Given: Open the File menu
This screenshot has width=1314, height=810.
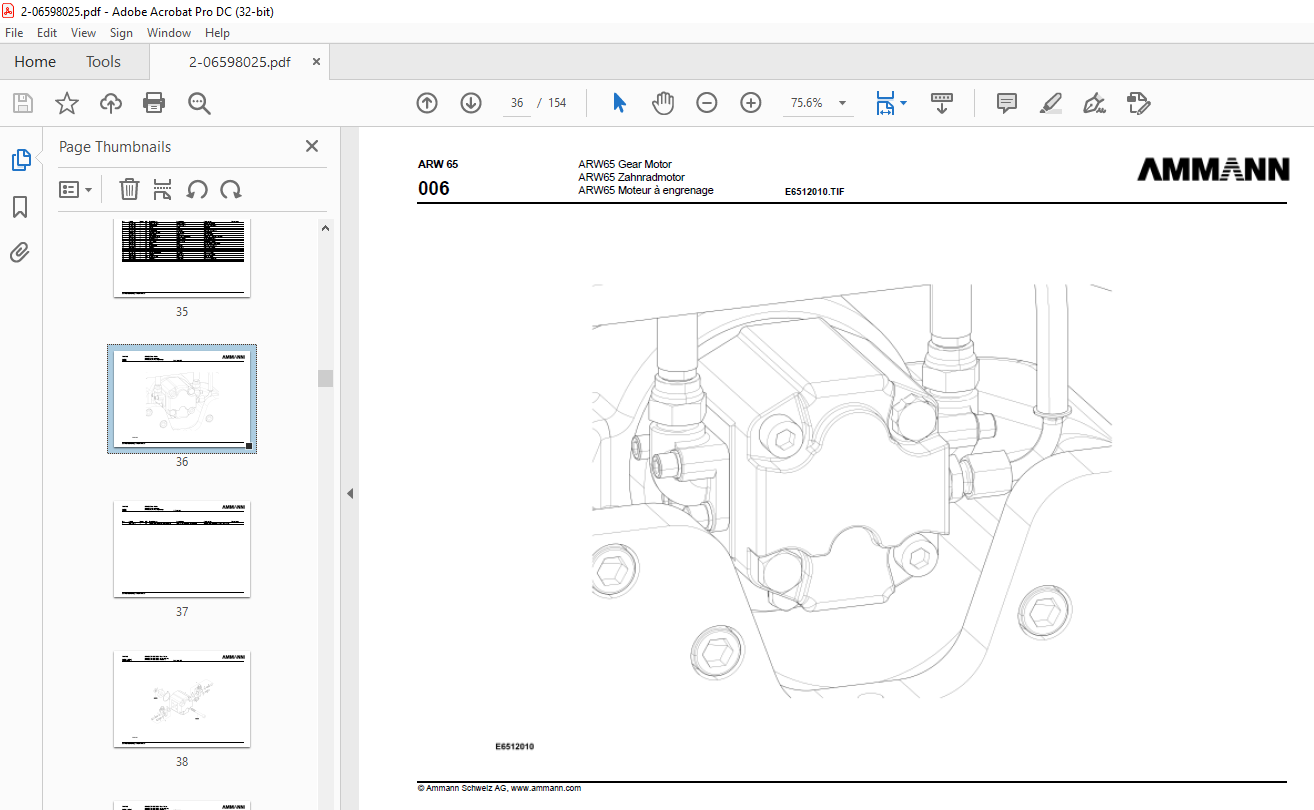Looking at the screenshot, I should [14, 33].
